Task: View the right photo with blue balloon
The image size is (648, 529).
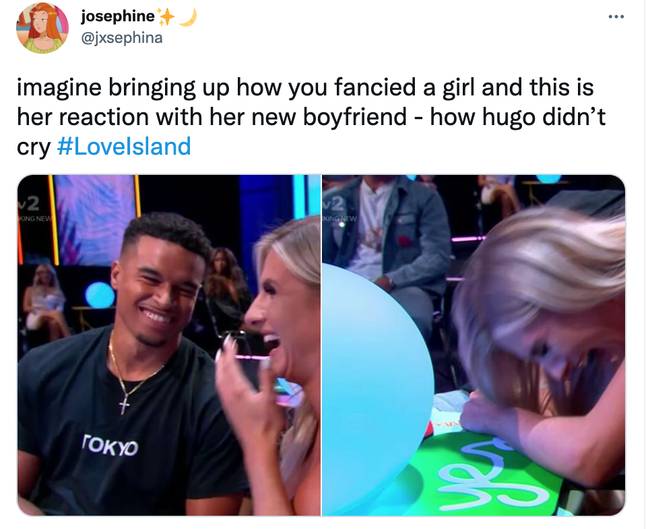Action: 474,345
